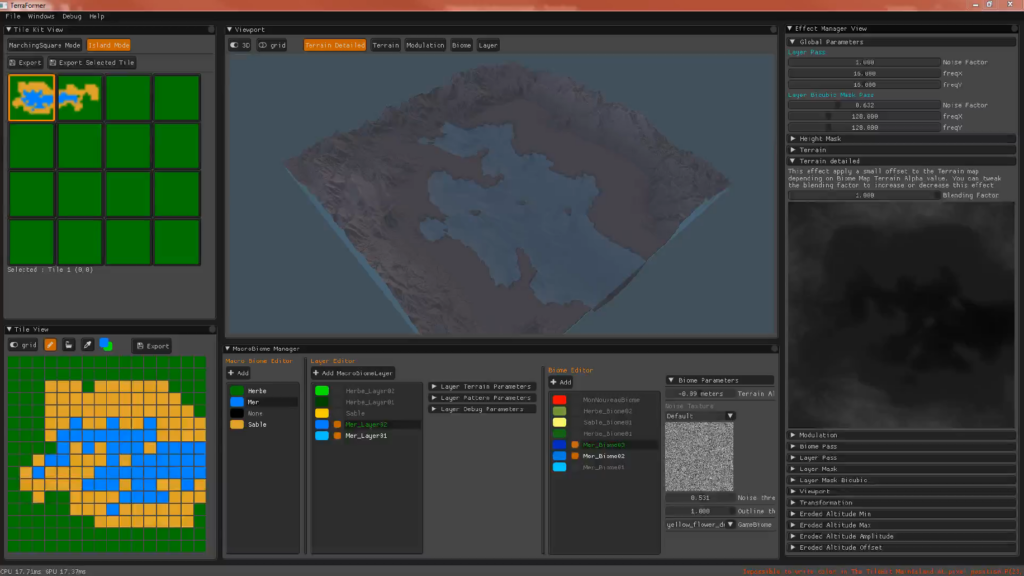1024x576 pixels.
Task: Expand the Layer Terrain Parameters section
Action: 483,386
